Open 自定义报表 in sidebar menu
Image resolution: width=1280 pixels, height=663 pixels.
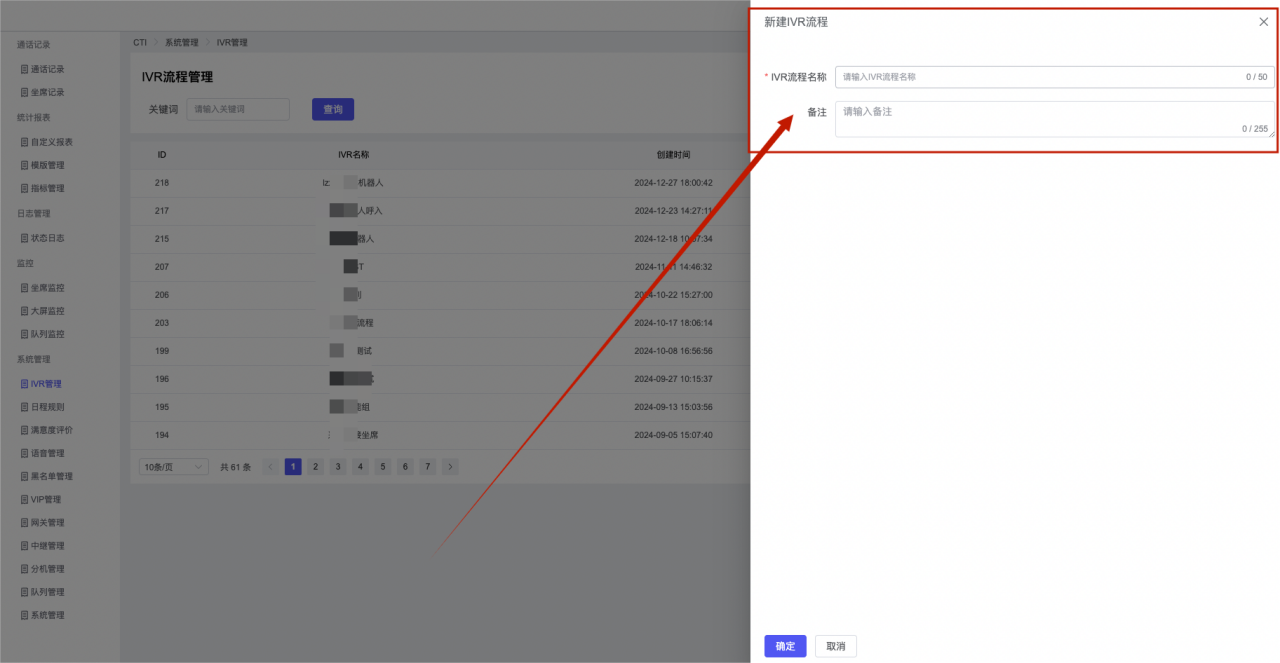(x=51, y=142)
